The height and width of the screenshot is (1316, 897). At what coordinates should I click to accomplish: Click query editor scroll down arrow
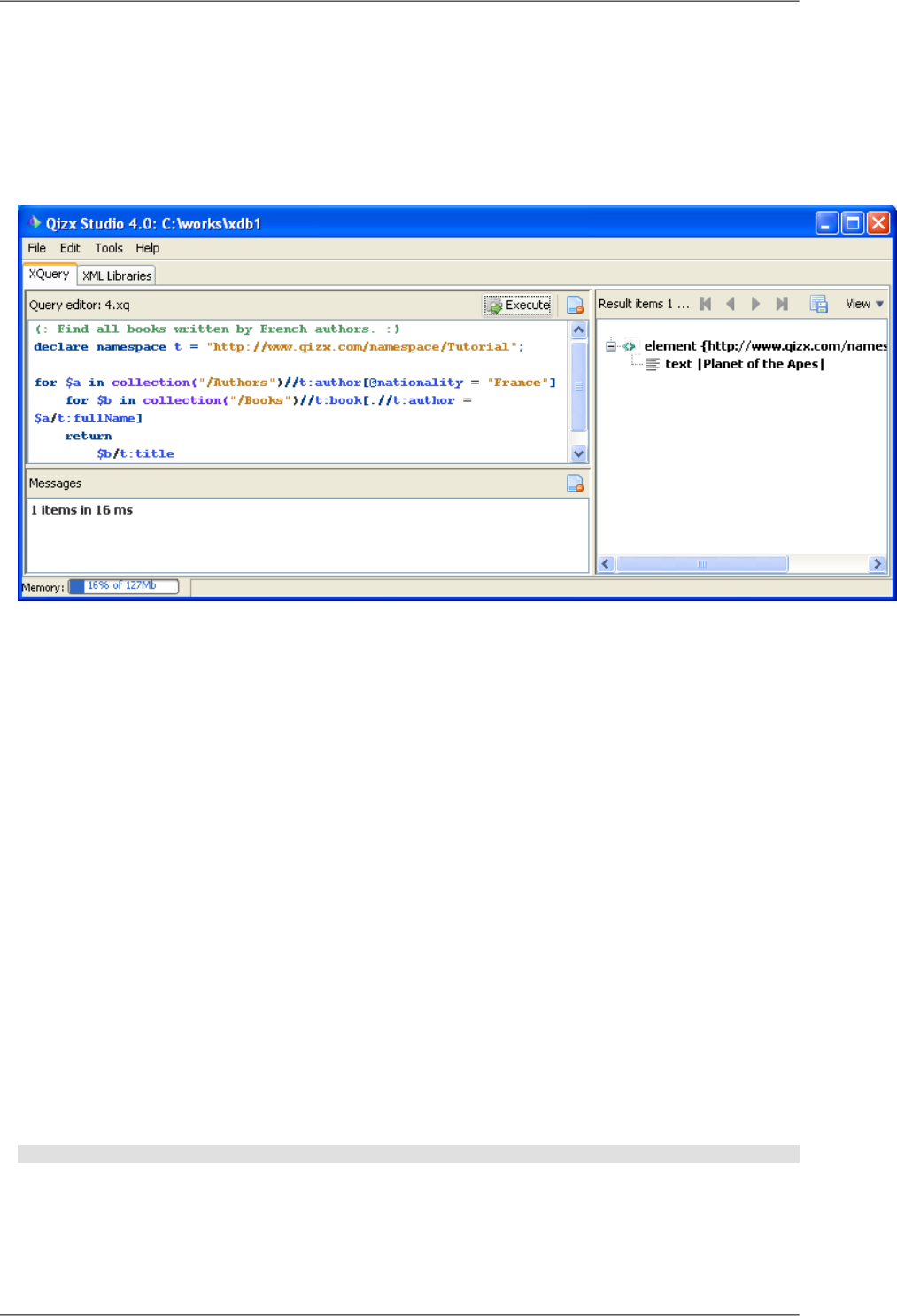[x=579, y=453]
